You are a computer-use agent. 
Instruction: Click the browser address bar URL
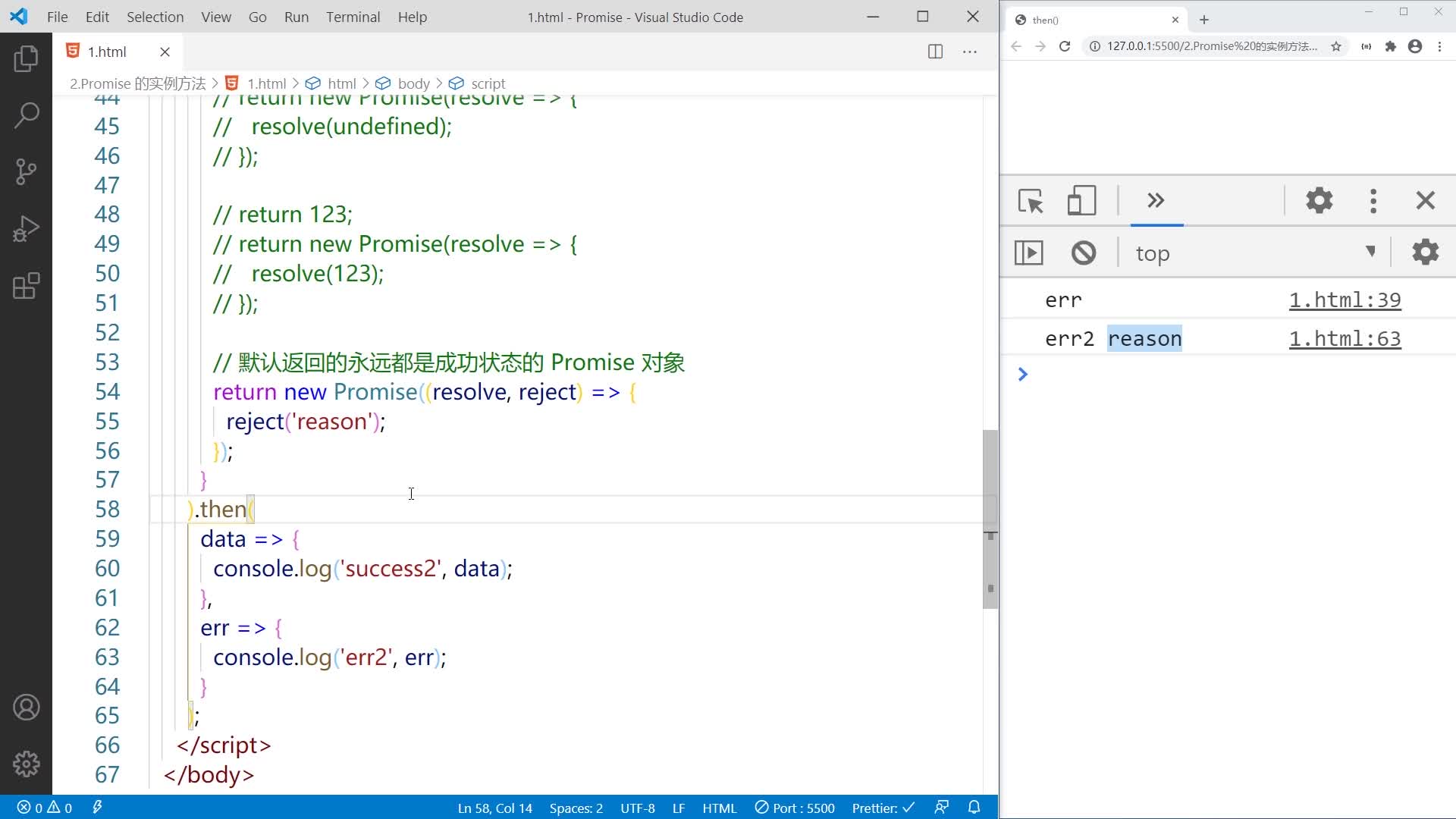pyautogui.click(x=1211, y=46)
